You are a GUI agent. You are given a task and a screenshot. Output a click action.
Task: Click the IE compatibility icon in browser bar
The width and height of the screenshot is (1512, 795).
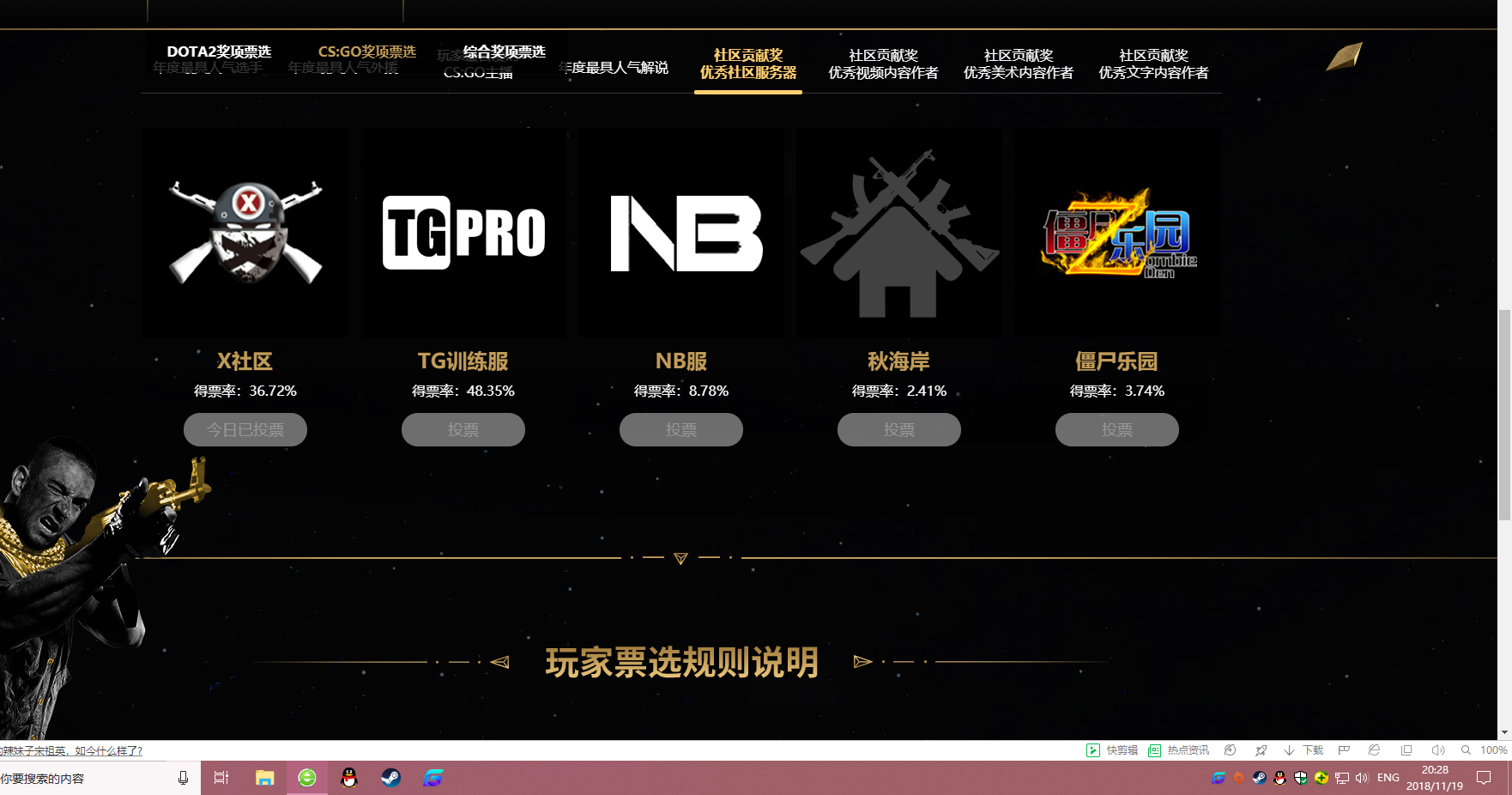click(x=1376, y=749)
